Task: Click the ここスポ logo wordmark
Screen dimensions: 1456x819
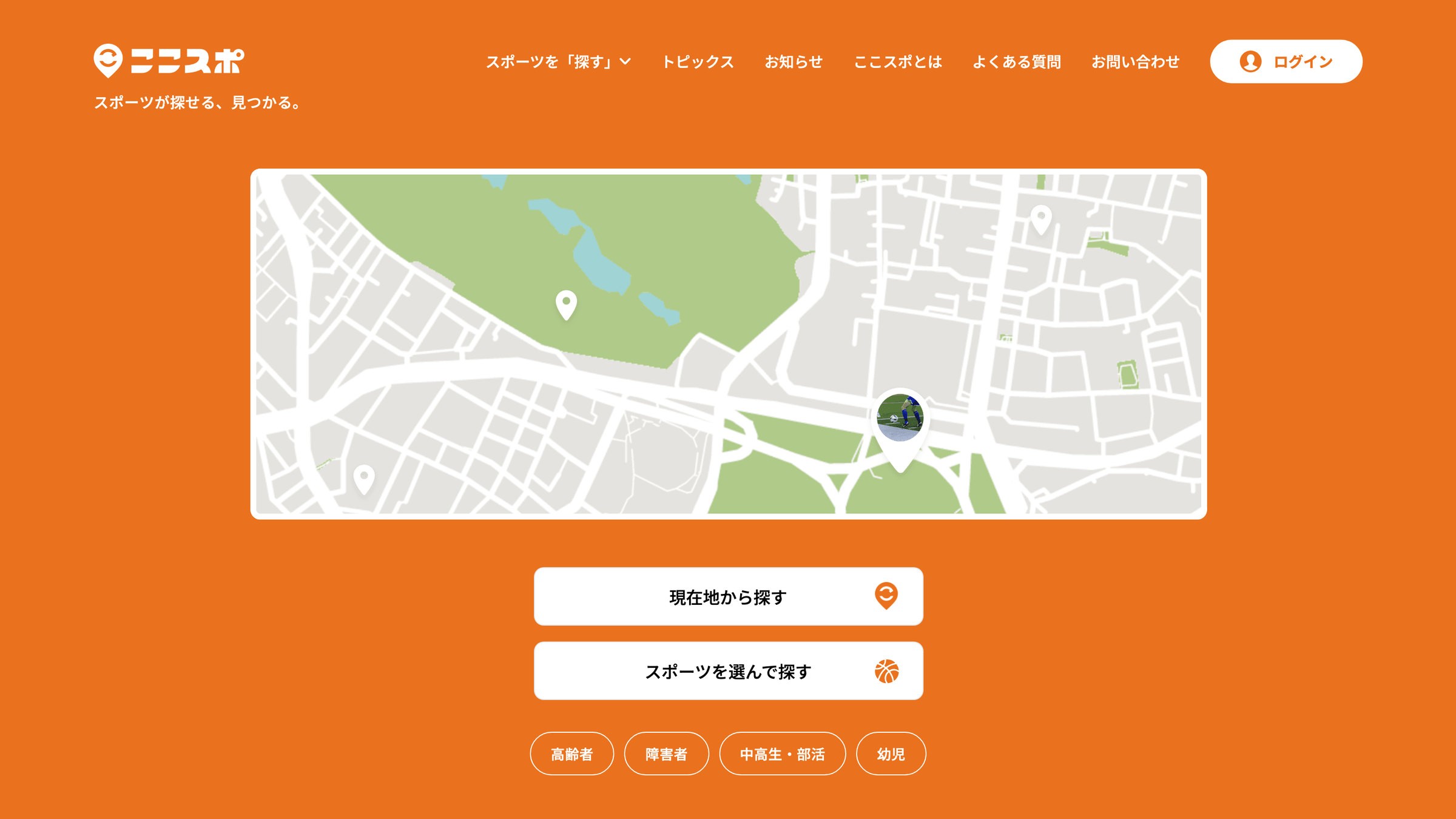Action: 187,61
